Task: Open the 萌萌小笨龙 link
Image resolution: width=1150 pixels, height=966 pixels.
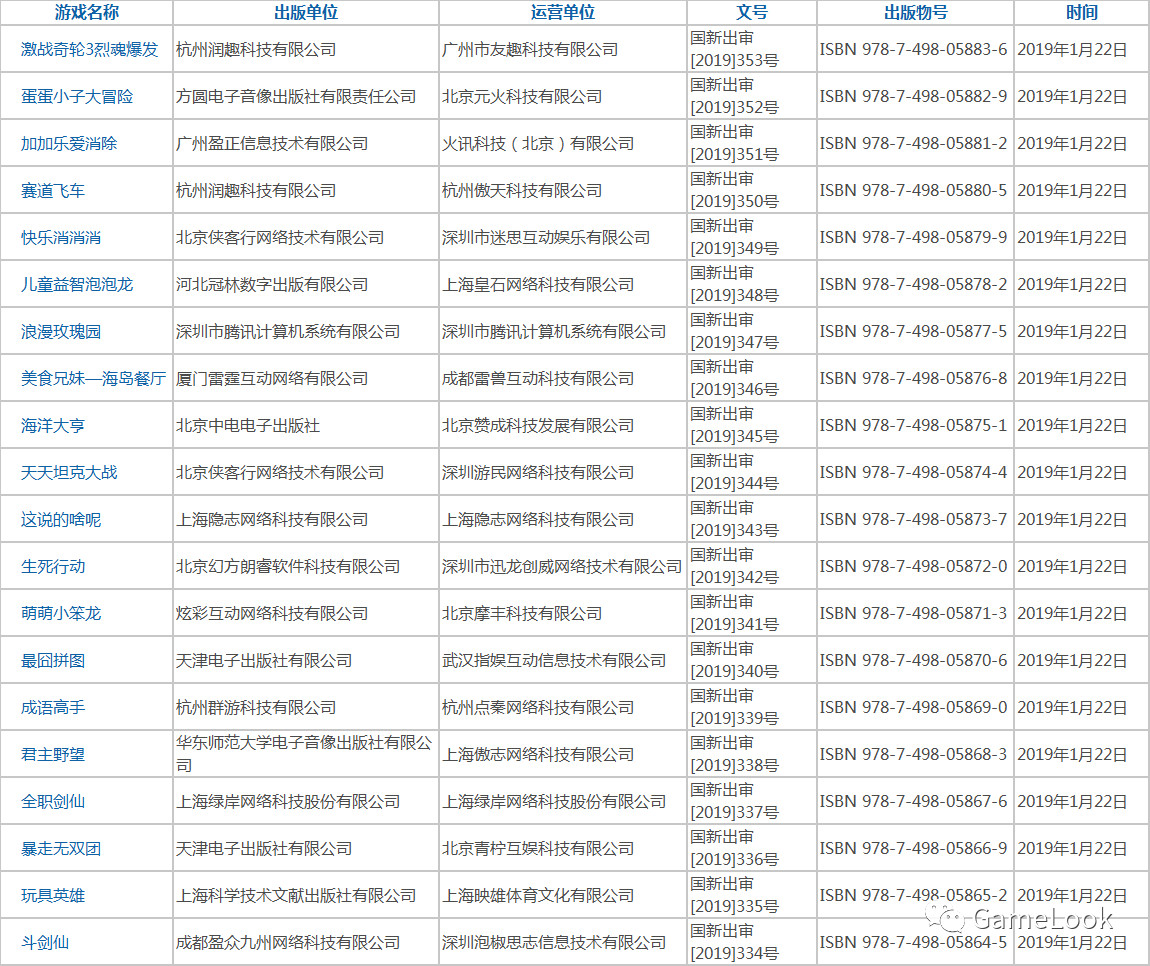Action: [x=61, y=613]
